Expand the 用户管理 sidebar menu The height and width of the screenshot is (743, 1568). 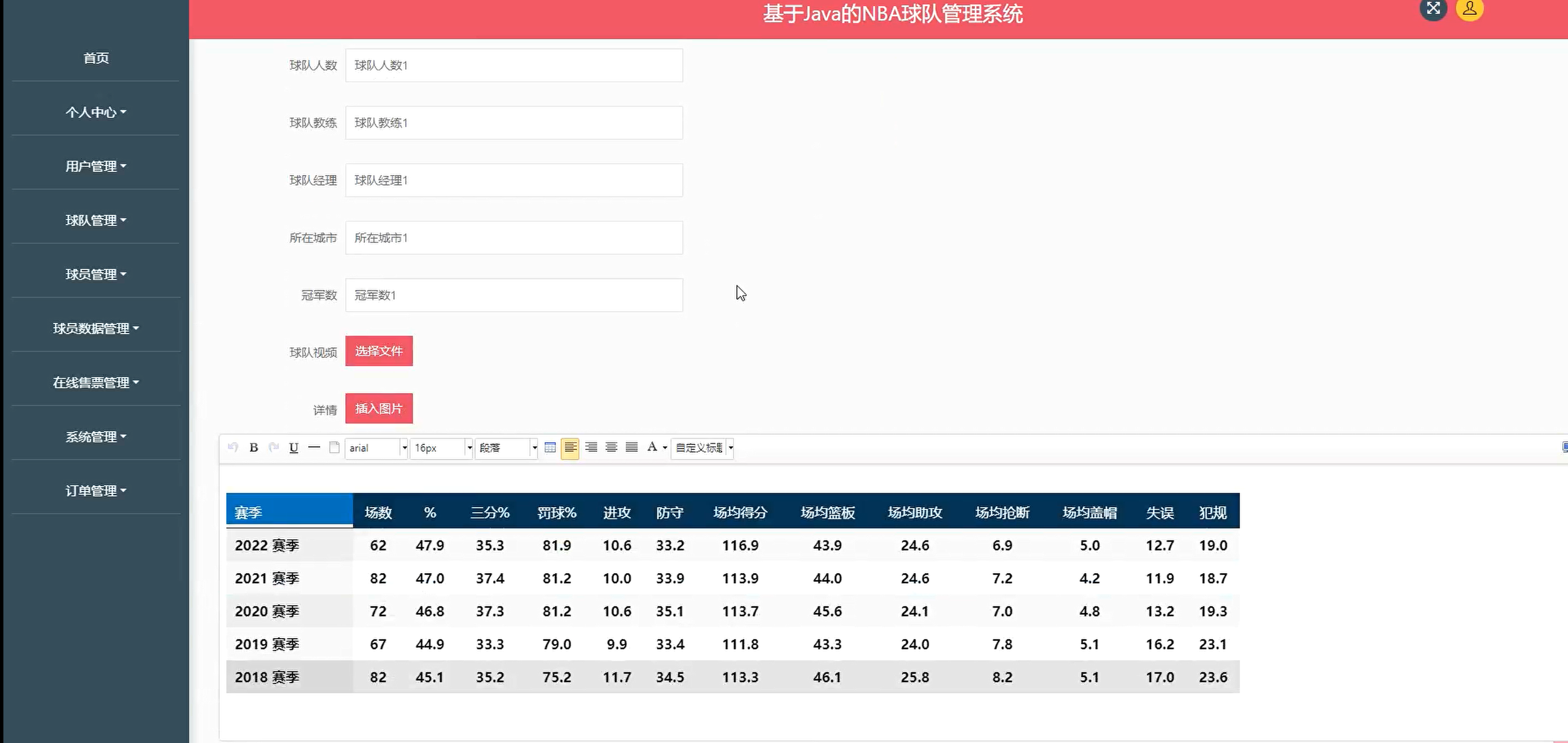tap(95, 166)
